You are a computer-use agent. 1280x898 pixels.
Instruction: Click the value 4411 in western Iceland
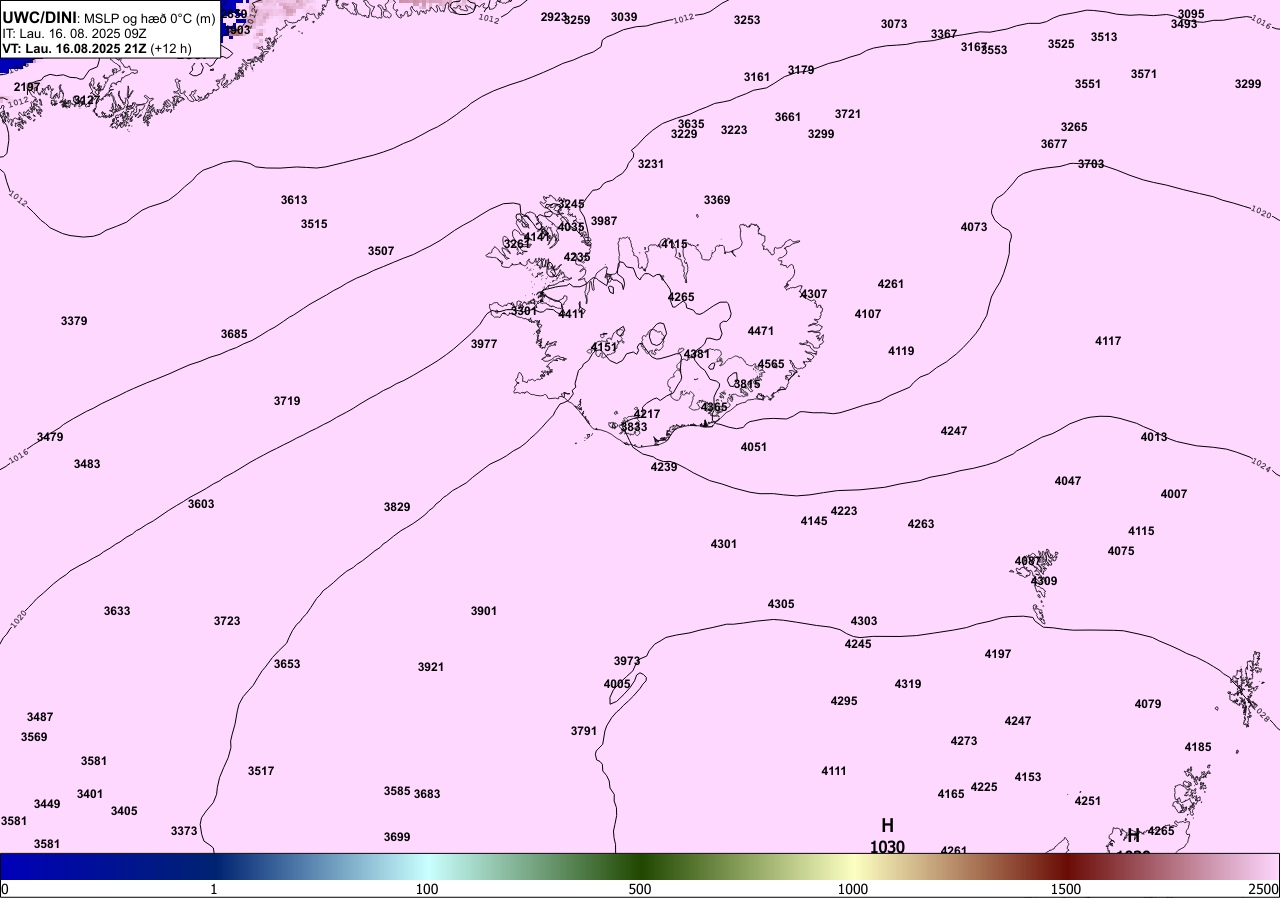pos(572,314)
